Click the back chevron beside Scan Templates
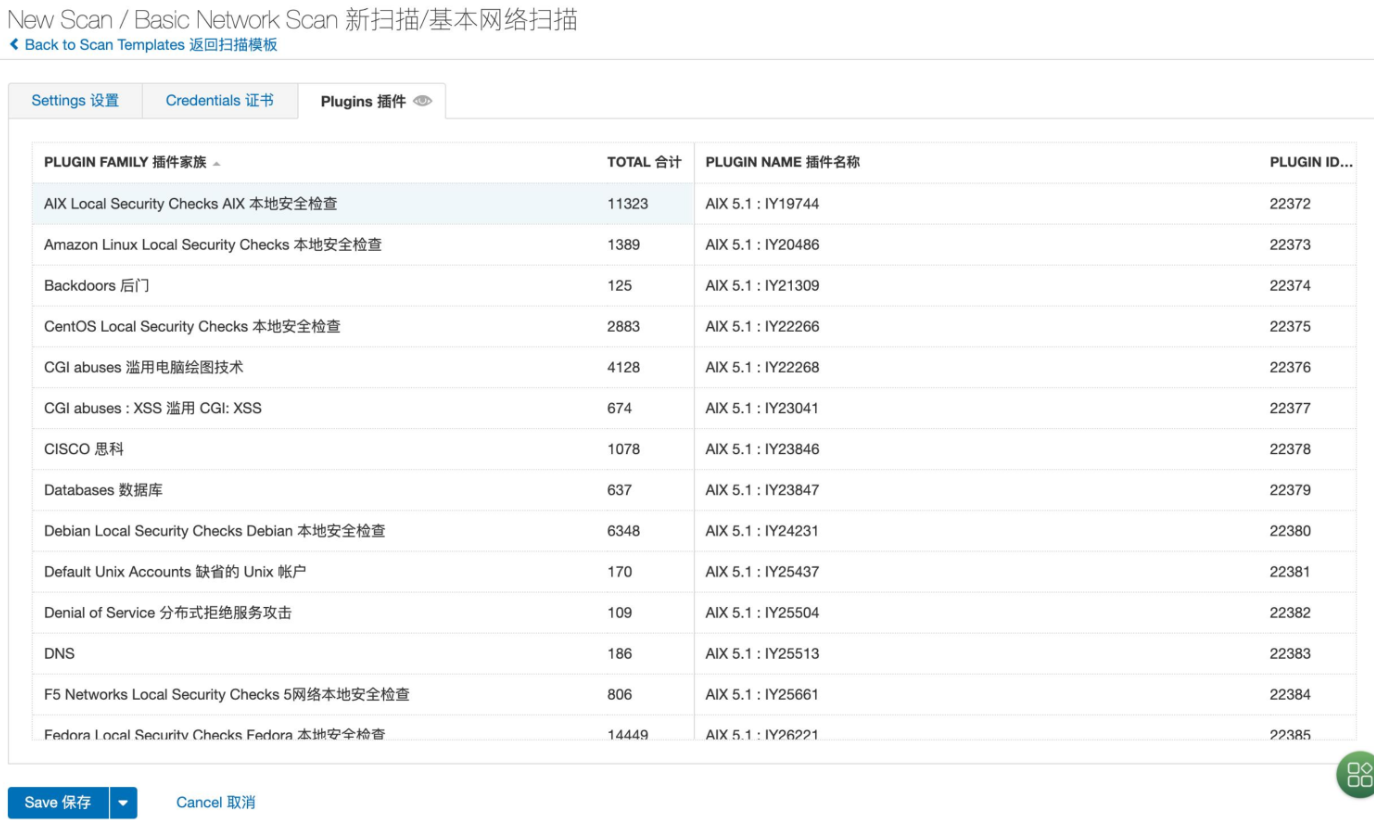This screenshot has height=832, width=1374. pos(14,45)
